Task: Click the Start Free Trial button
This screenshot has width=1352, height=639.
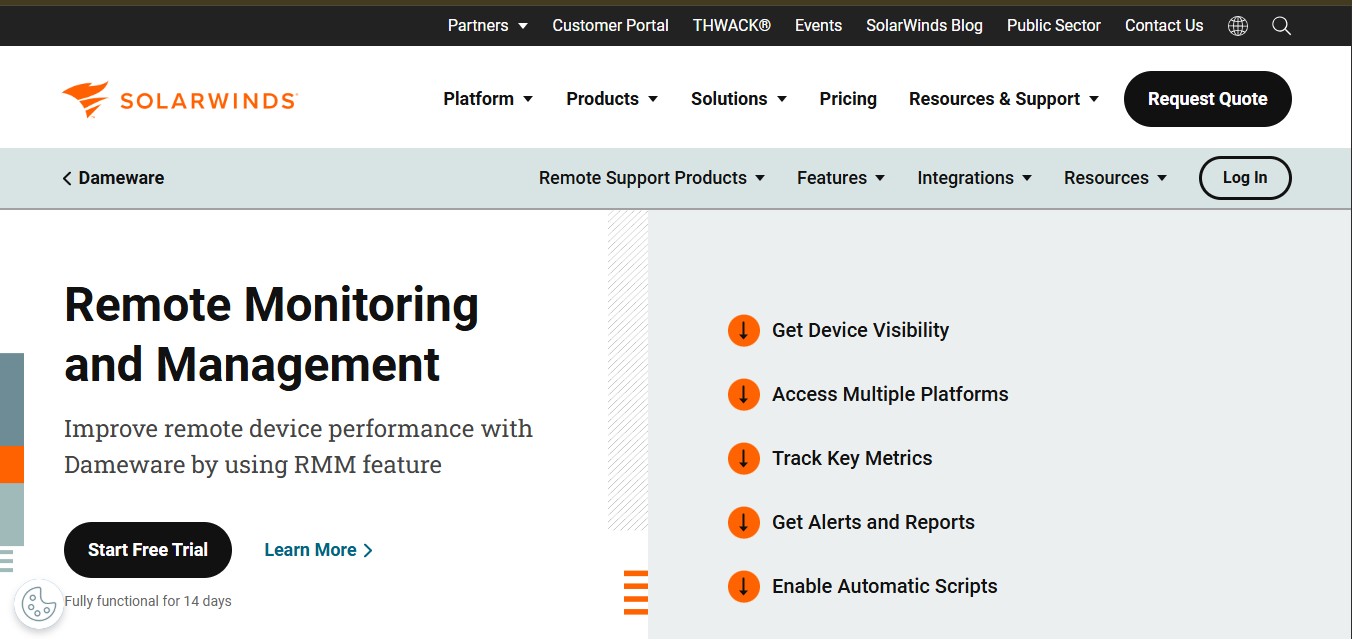Action: tap(147, 549)
